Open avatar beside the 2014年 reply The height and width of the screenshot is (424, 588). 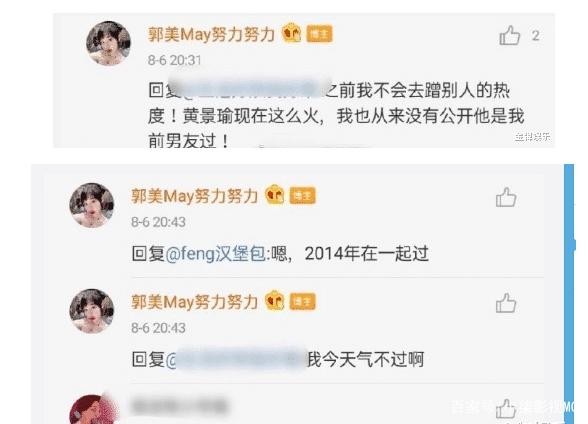coord(92,205)
